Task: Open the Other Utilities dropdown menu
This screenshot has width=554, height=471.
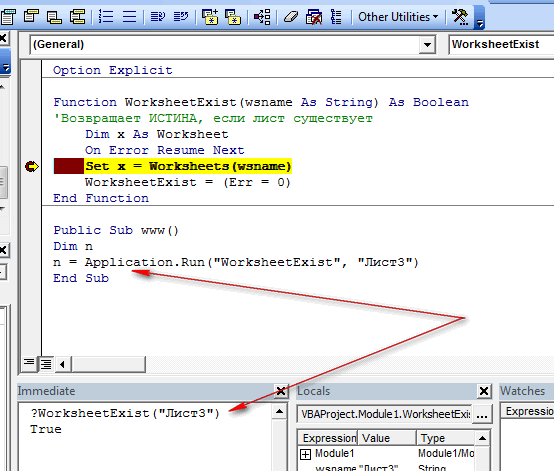Action: pos(398,17)
